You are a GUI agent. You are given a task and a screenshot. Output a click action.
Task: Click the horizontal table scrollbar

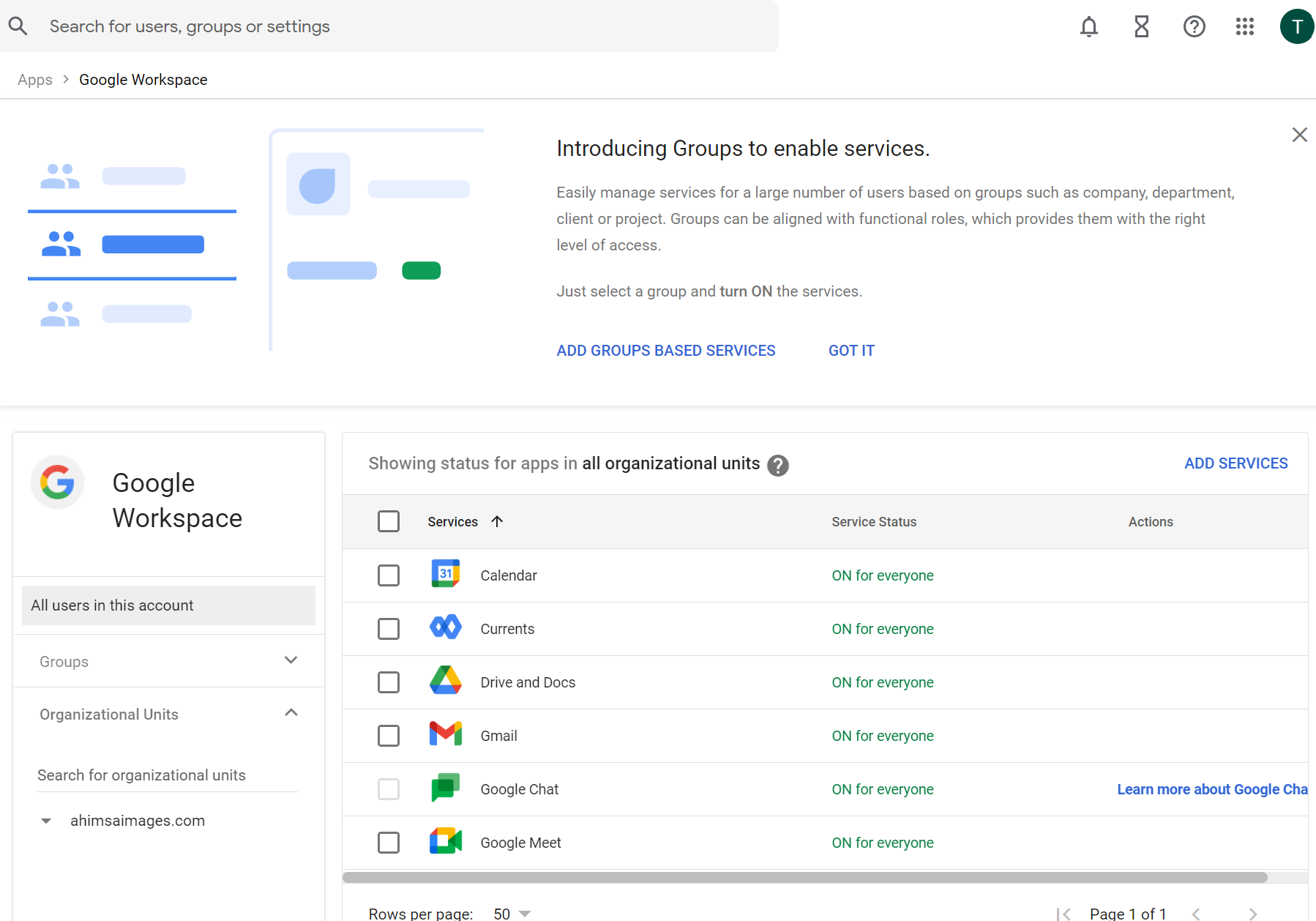(x=805, y=877)
